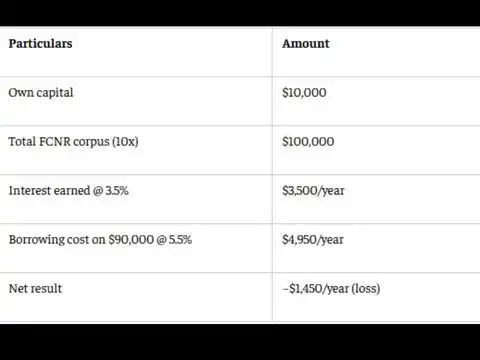This screenshot has height=360, width=480.
Task: Click the 5.5% rate text
Action: [x=180, y=240]
